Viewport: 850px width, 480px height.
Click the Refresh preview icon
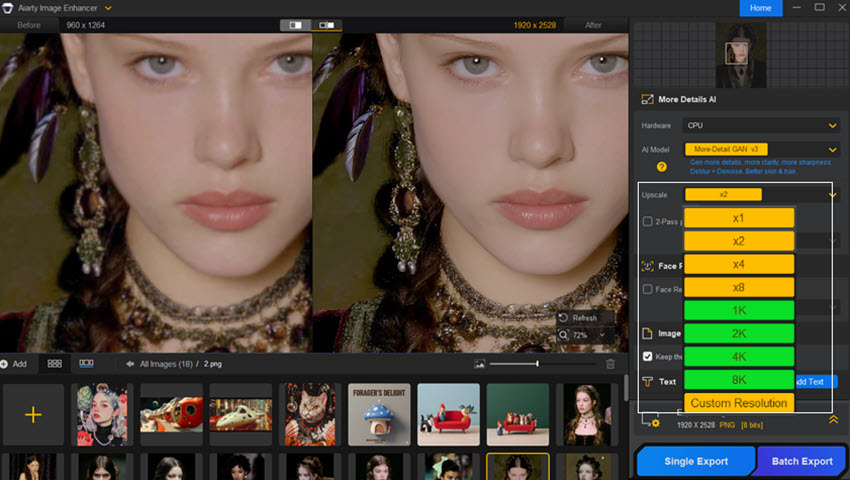(x=564, y=318)
